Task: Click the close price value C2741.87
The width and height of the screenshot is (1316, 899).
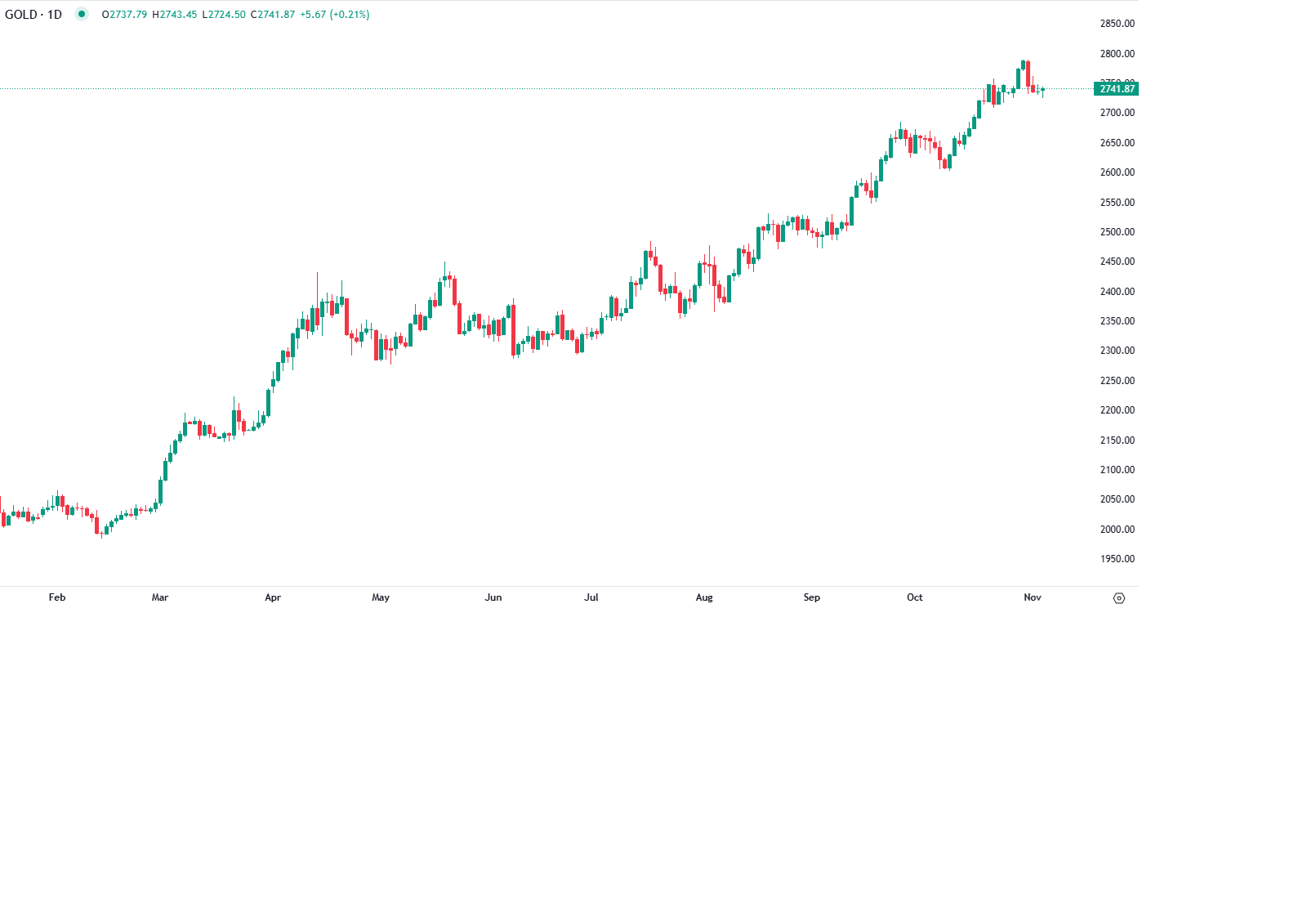Action: tap(273, 15)
